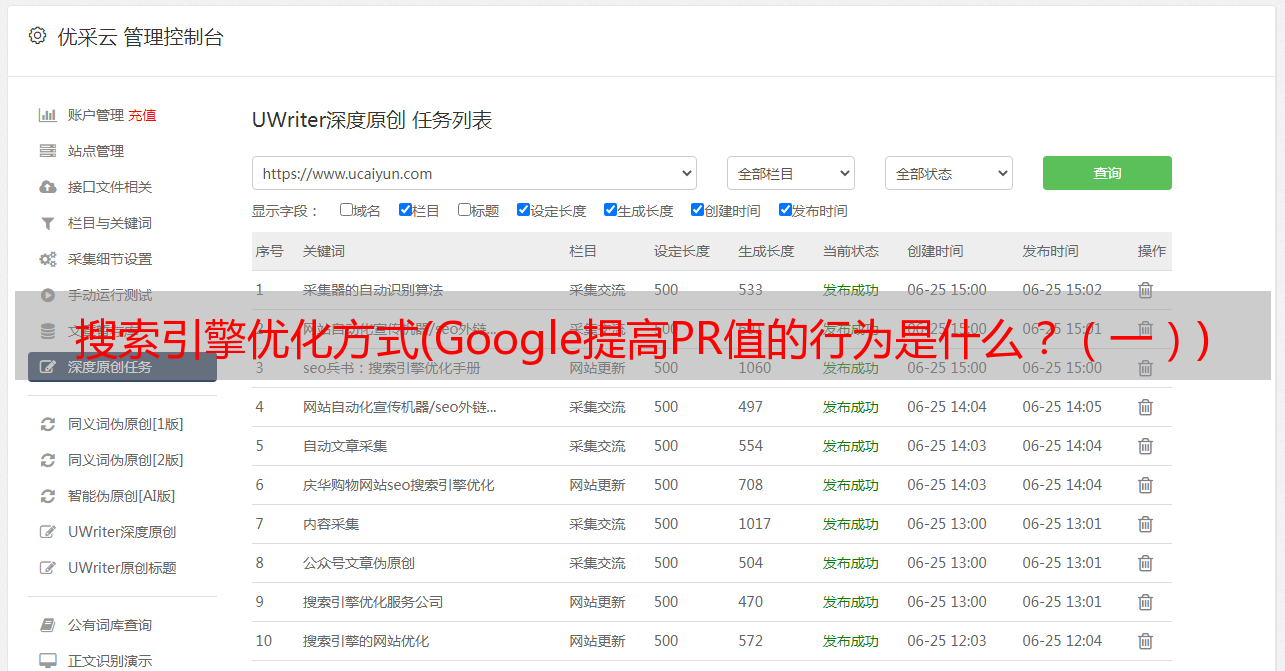Click the refresh icon for 智能伪原创[AI版]
Image resolution: width=1285 pixels, height=671 pixels.
(47, 496)
